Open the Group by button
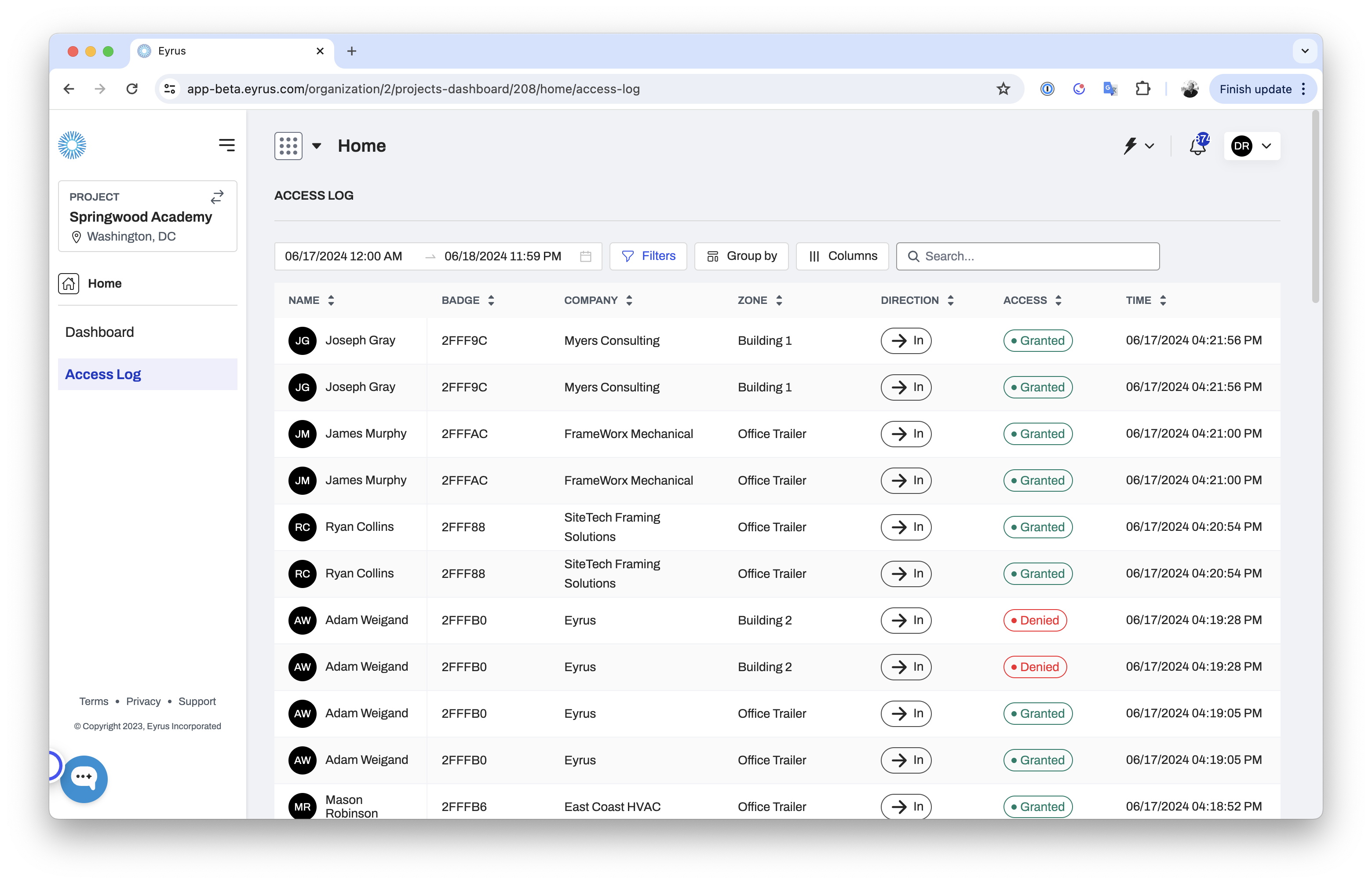 pyautogui.click(x=741, y=256)
